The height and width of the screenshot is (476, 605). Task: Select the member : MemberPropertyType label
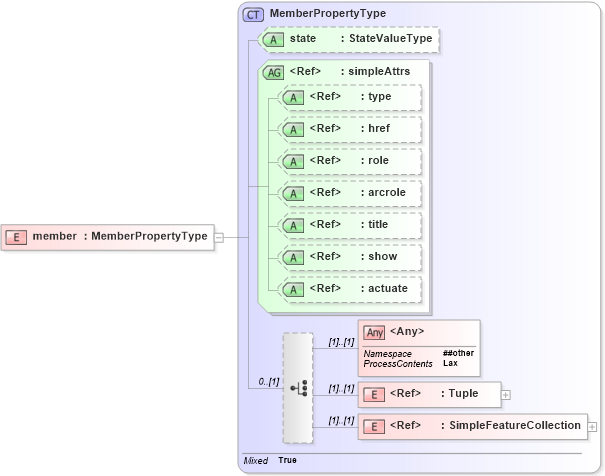(x=120, y=236)
